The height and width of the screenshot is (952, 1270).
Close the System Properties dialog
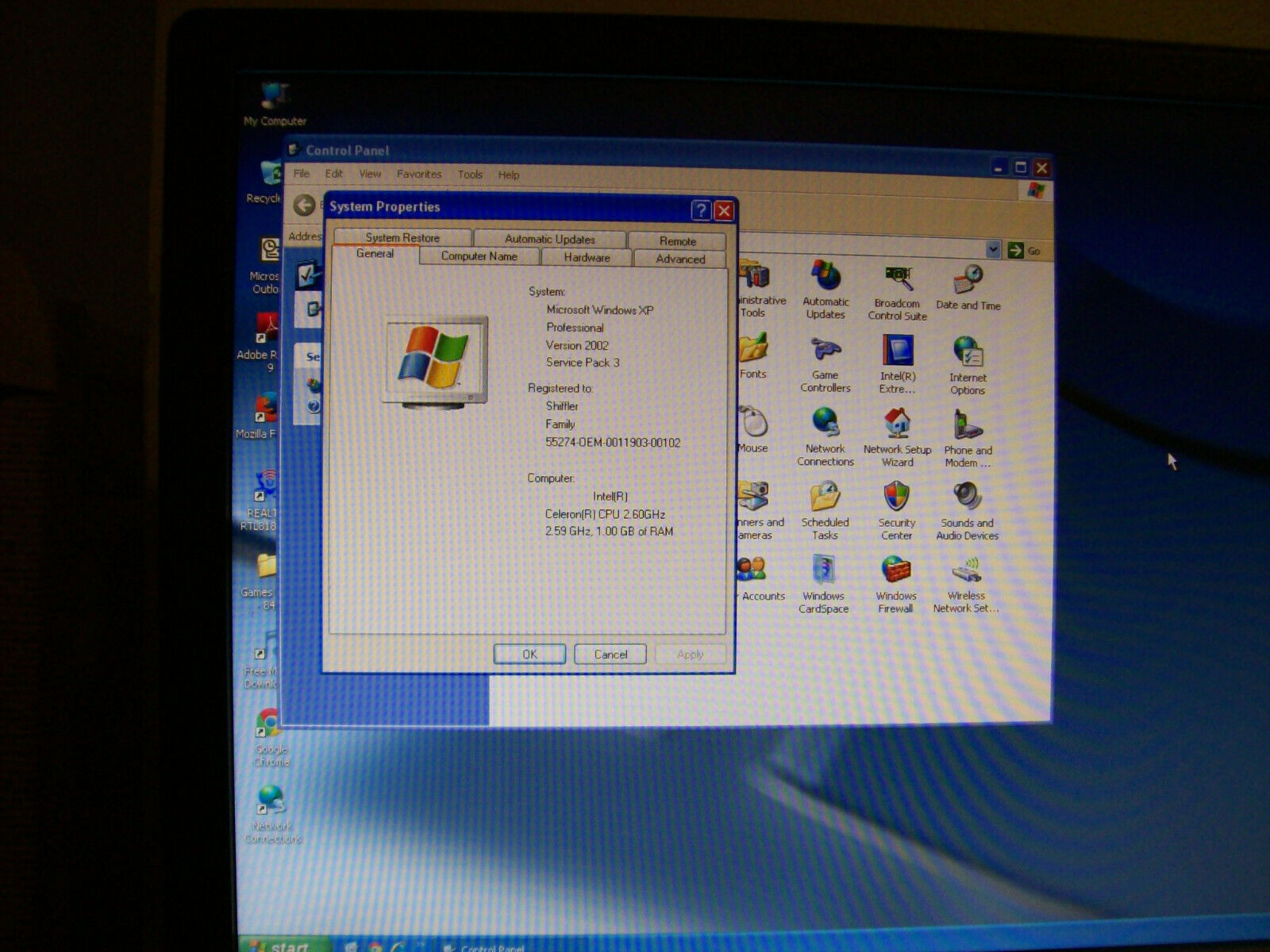click(724, 211)
